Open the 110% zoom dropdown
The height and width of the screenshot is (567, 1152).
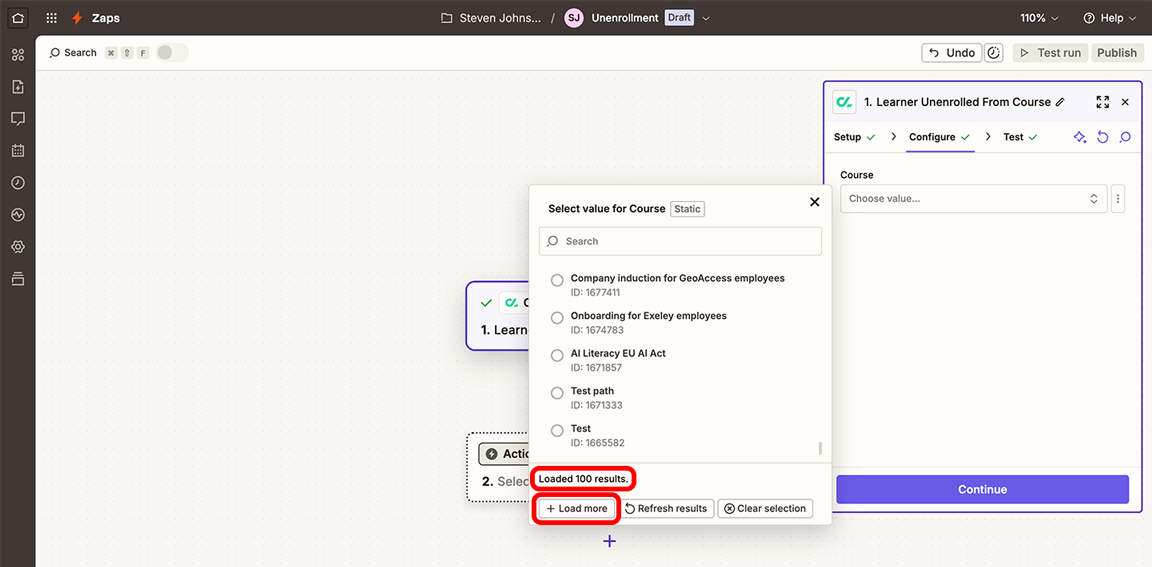pyautogui.click(x=1039, y=18)
